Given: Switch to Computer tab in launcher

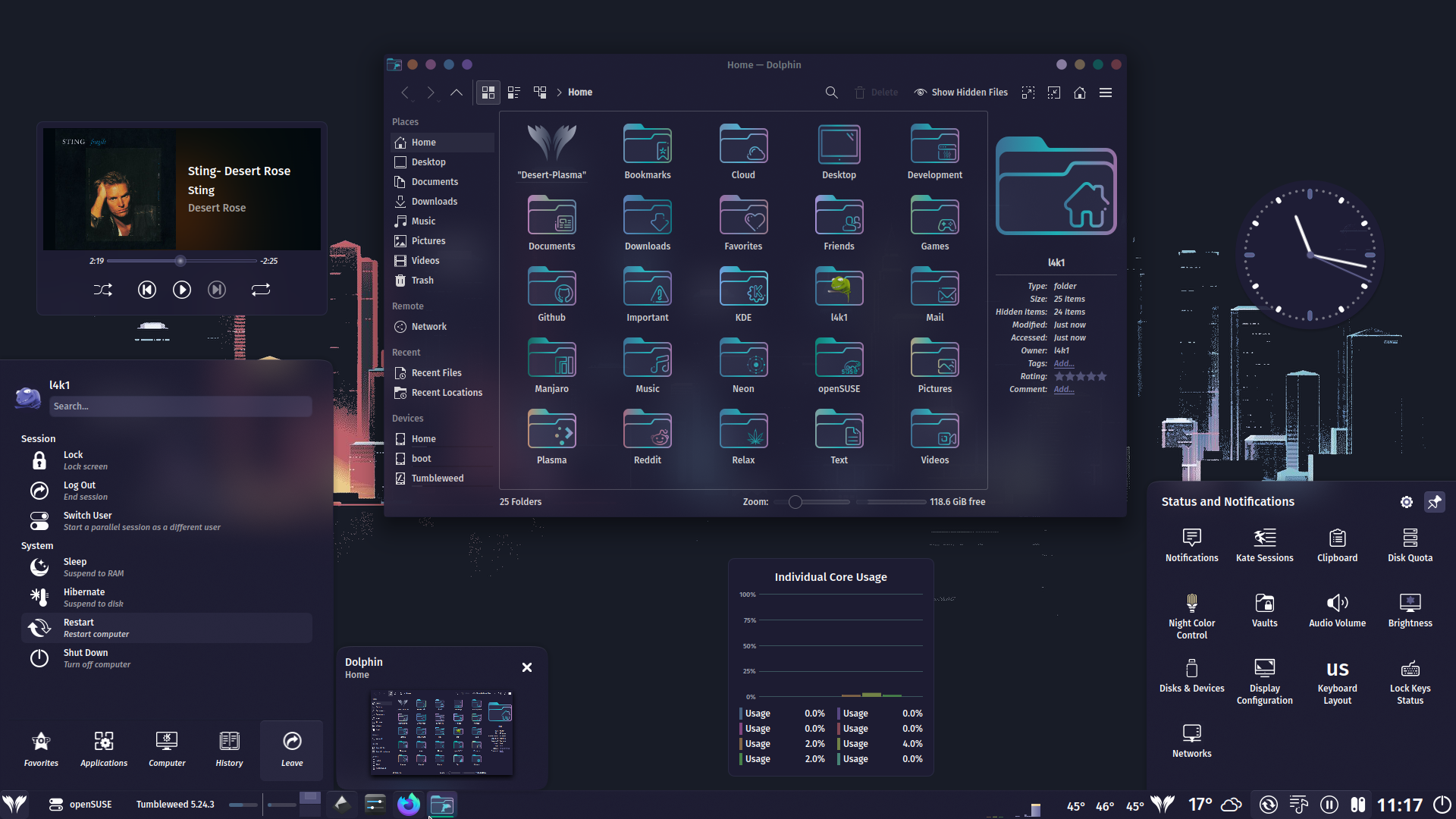Looking at the screenshot, I should pyautogui.click(x=167, y=749).
